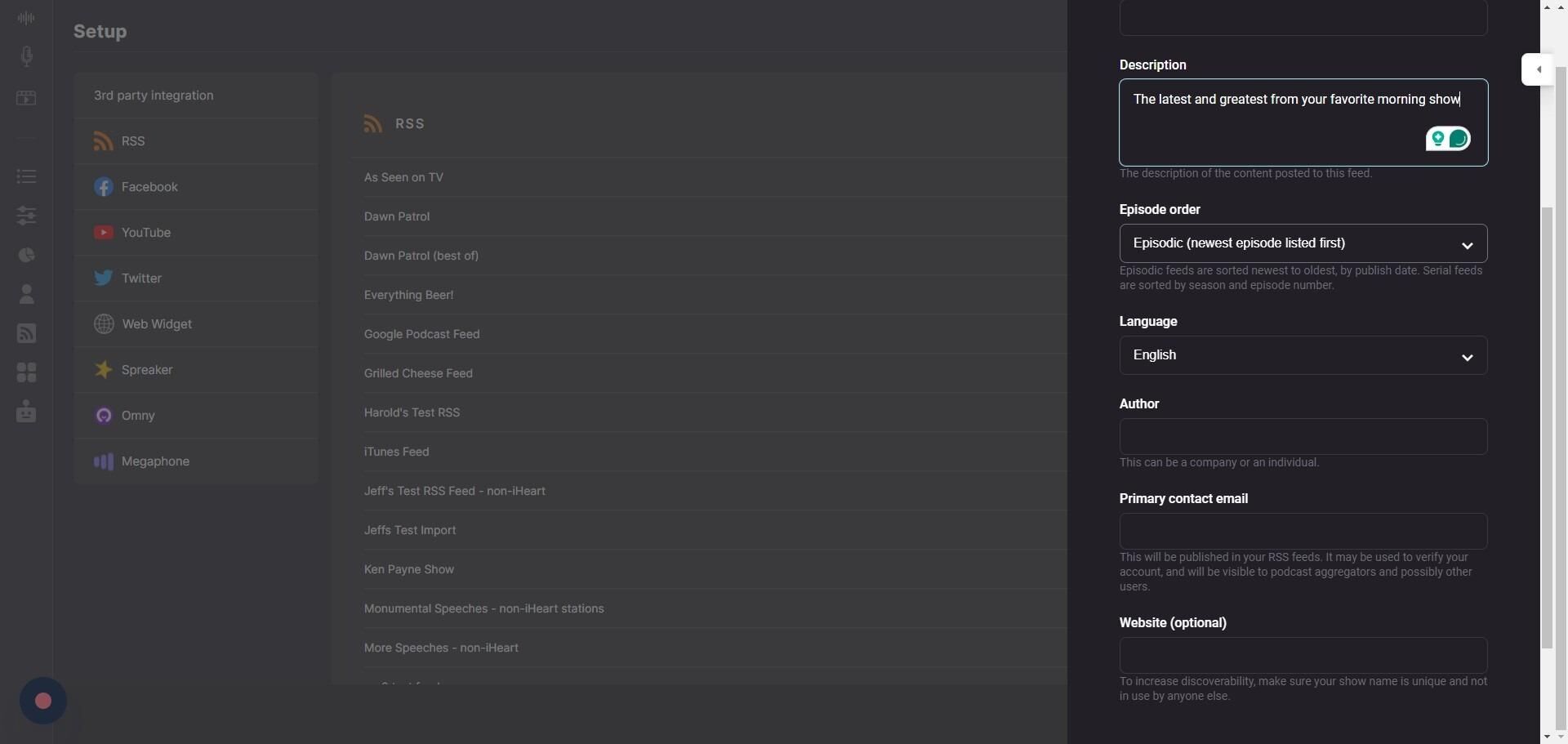Click the lightbulb suggestion icon in Description
The height and width of the screenshot is (744, 1568).
click(x=1438, y=140)
